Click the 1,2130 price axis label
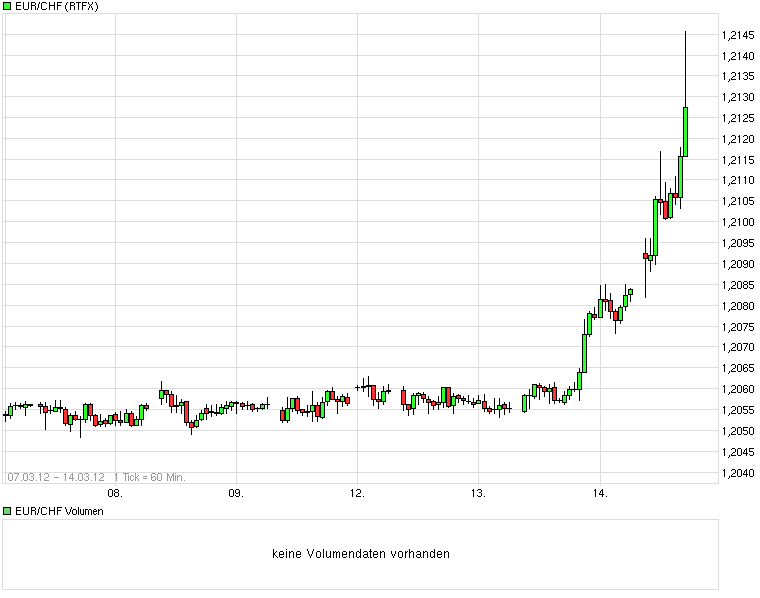This screenshot has height=598, width=760. (x=738, y=97)
